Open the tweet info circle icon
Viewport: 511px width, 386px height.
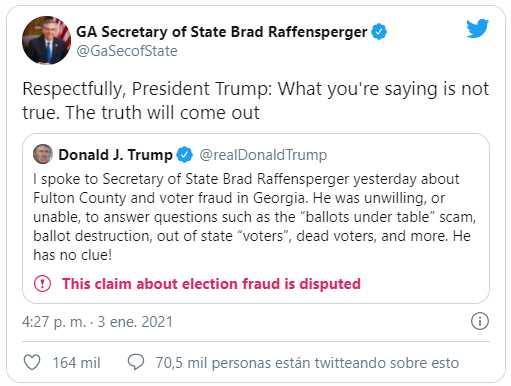pyautogui.click(x=480, y=321)
